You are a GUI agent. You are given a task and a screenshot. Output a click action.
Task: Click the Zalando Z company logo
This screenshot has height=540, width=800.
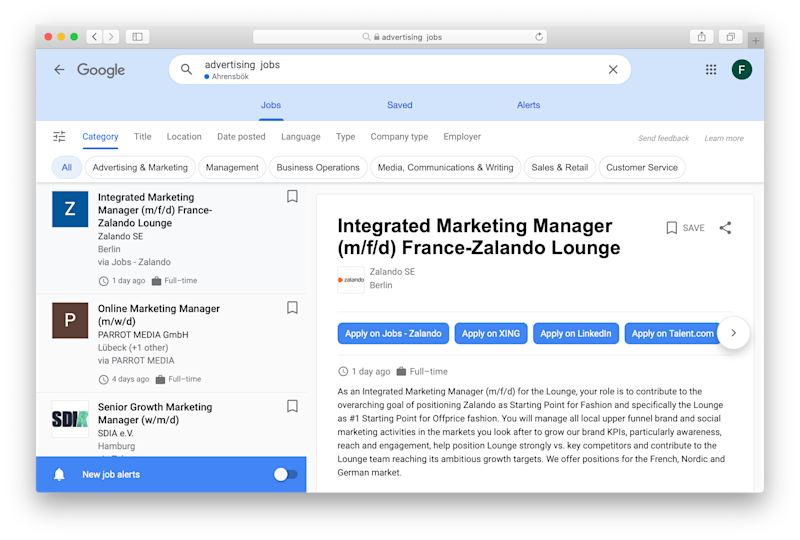point(70,209)
